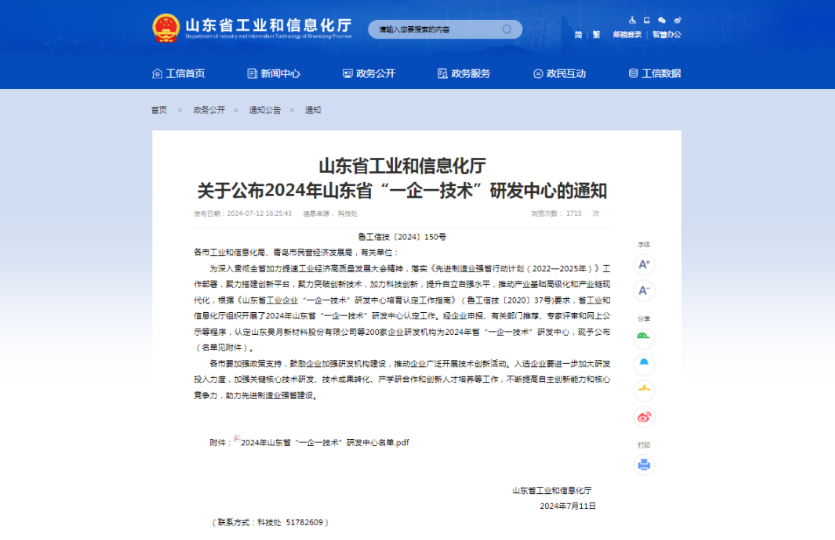Go to 首页 in the breadcrumb
Viewport: 835px width, 540px height.
(x=159, y=110)
